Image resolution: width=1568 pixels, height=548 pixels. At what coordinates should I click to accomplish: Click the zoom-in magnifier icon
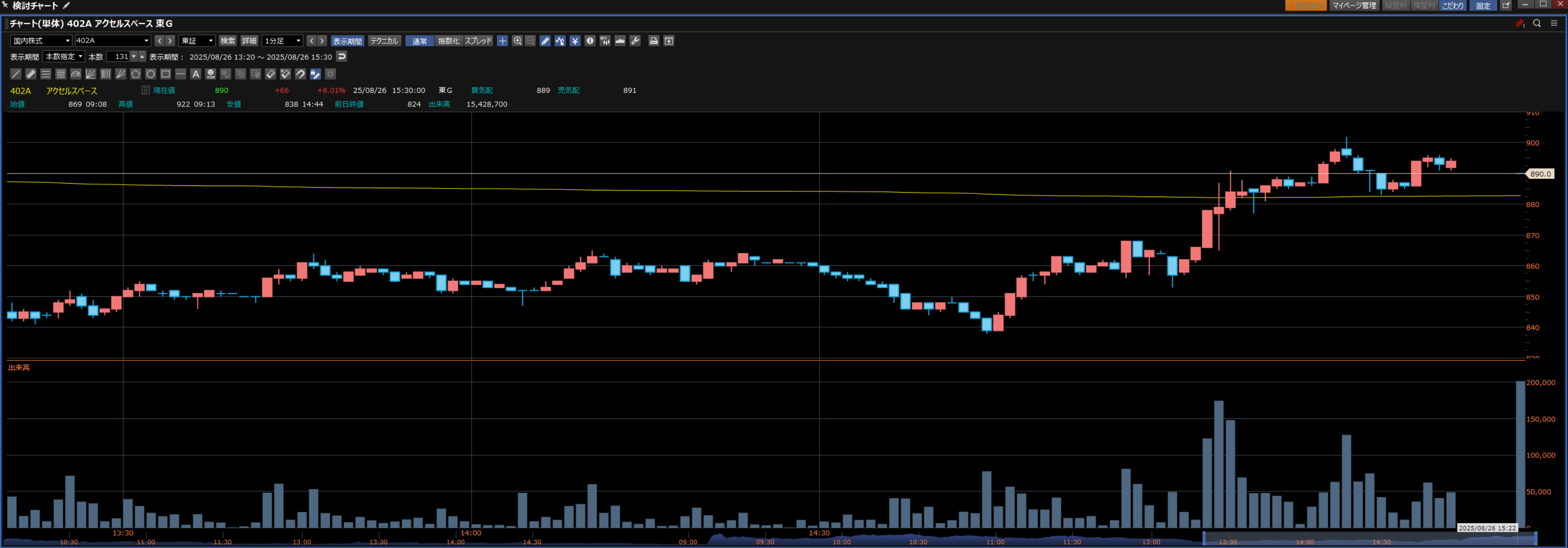pos(517,41)
